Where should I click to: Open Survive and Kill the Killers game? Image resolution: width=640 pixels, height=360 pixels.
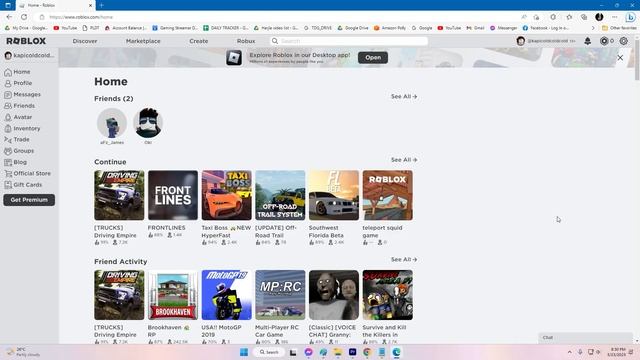387,295
